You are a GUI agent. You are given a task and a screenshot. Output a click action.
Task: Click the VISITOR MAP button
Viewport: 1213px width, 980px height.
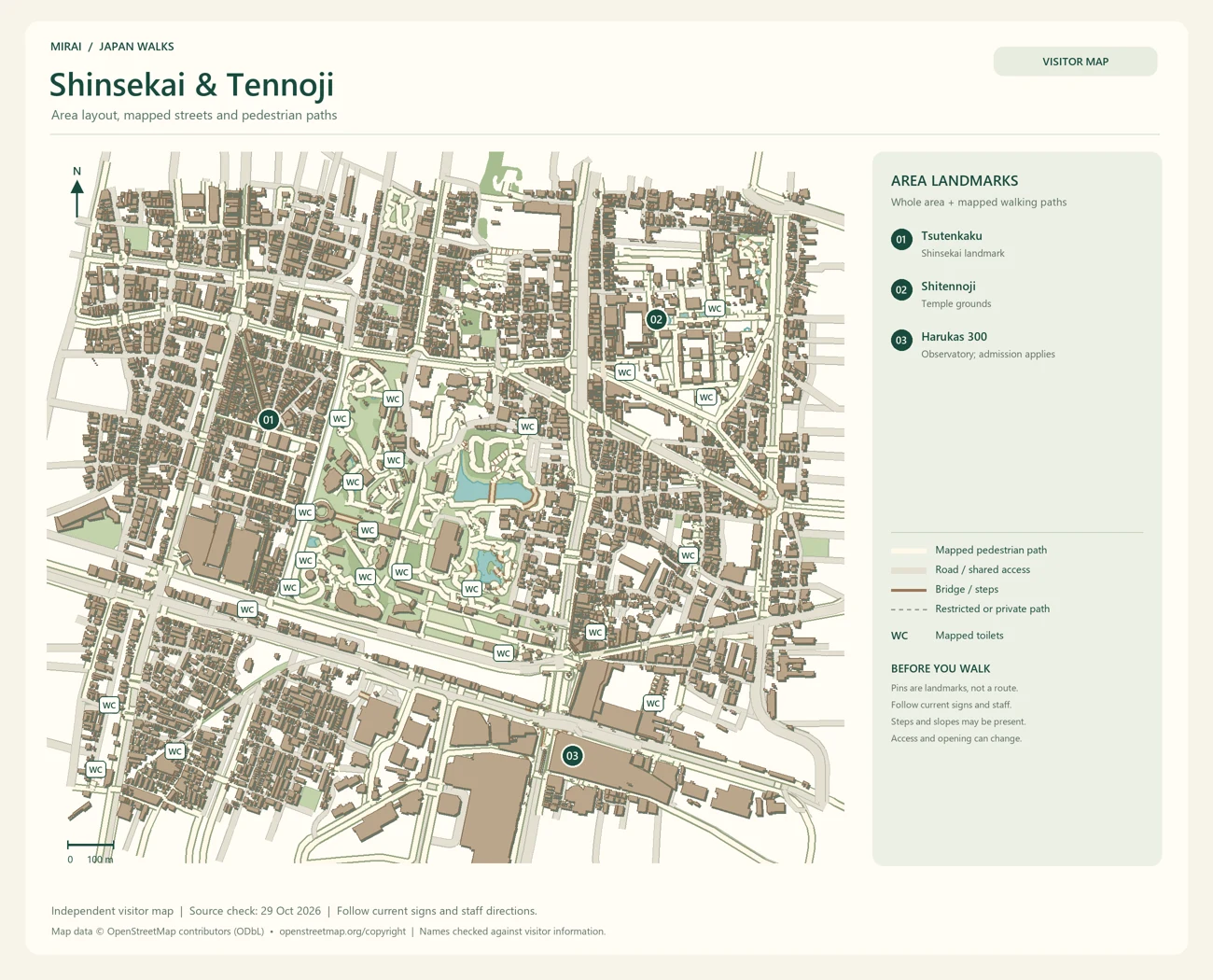pos(1075,62)
